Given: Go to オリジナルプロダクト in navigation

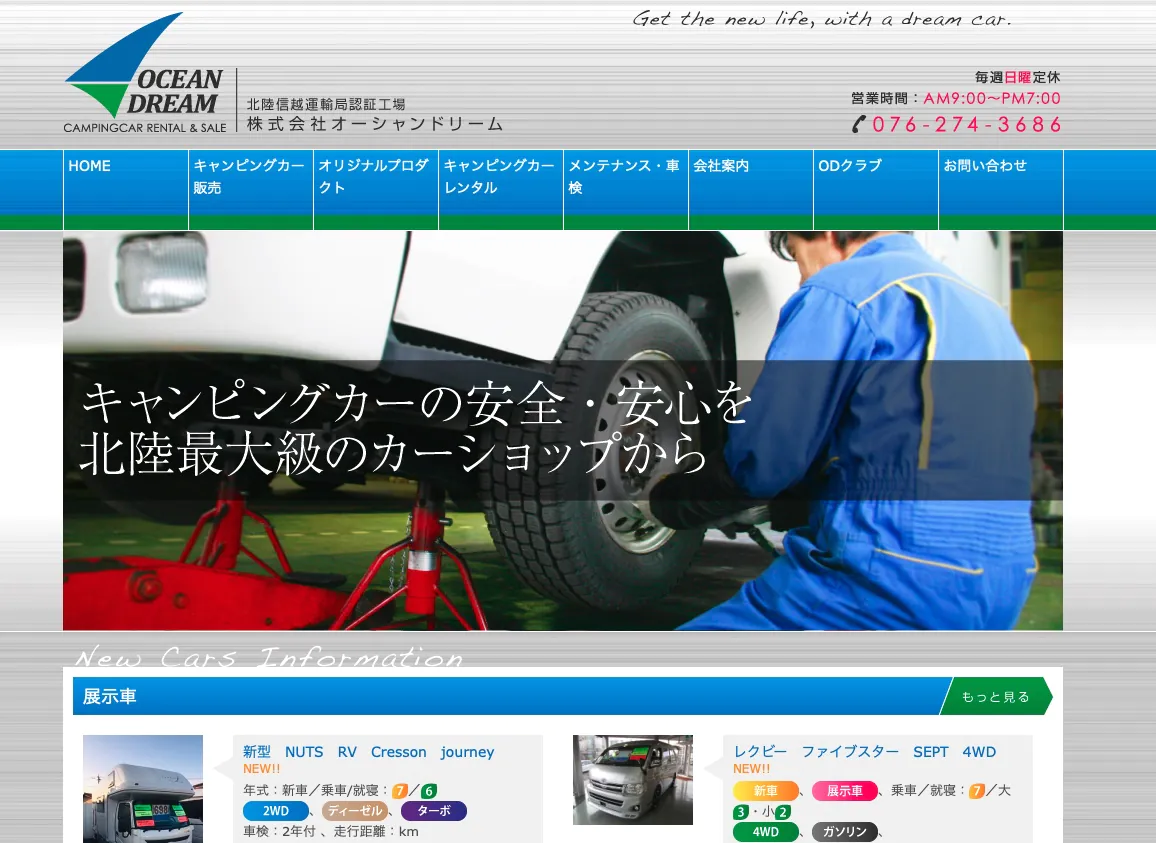Looking at the screenshot, I should 376,190.
